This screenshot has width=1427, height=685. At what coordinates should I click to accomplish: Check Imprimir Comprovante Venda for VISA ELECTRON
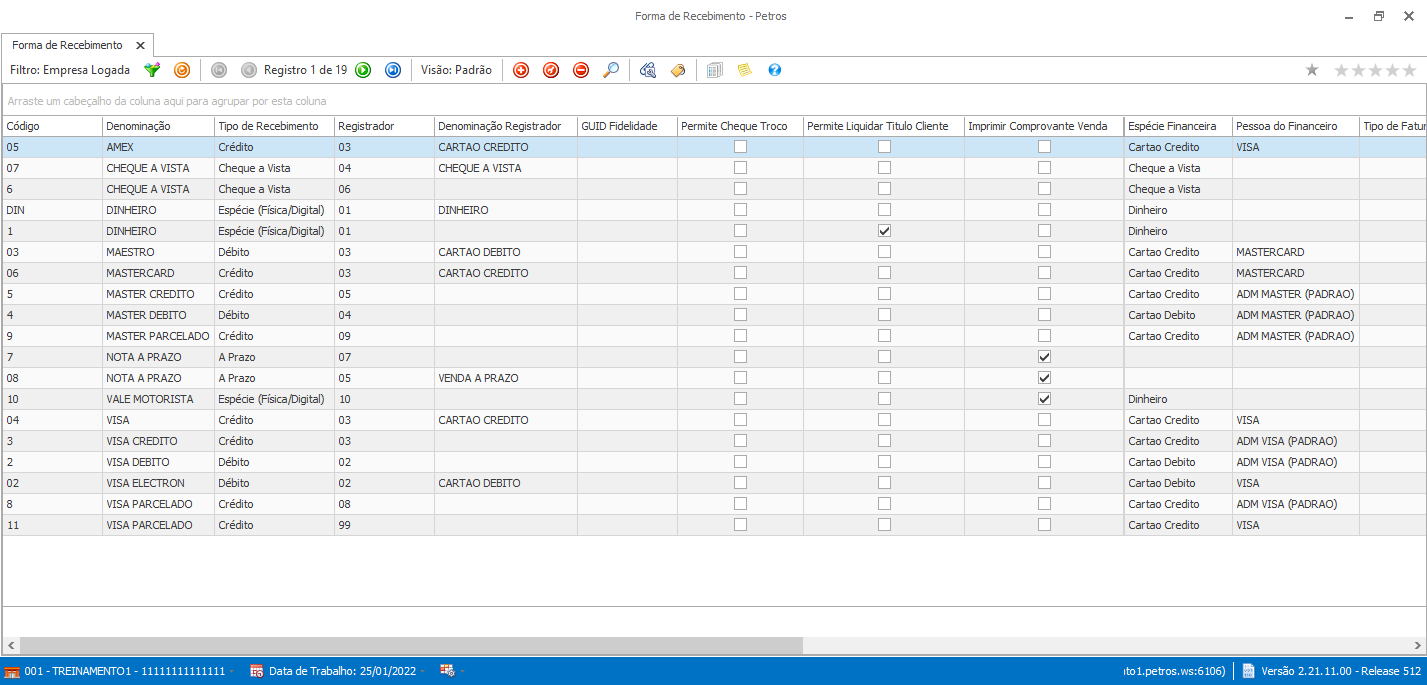coord(1044,483)
